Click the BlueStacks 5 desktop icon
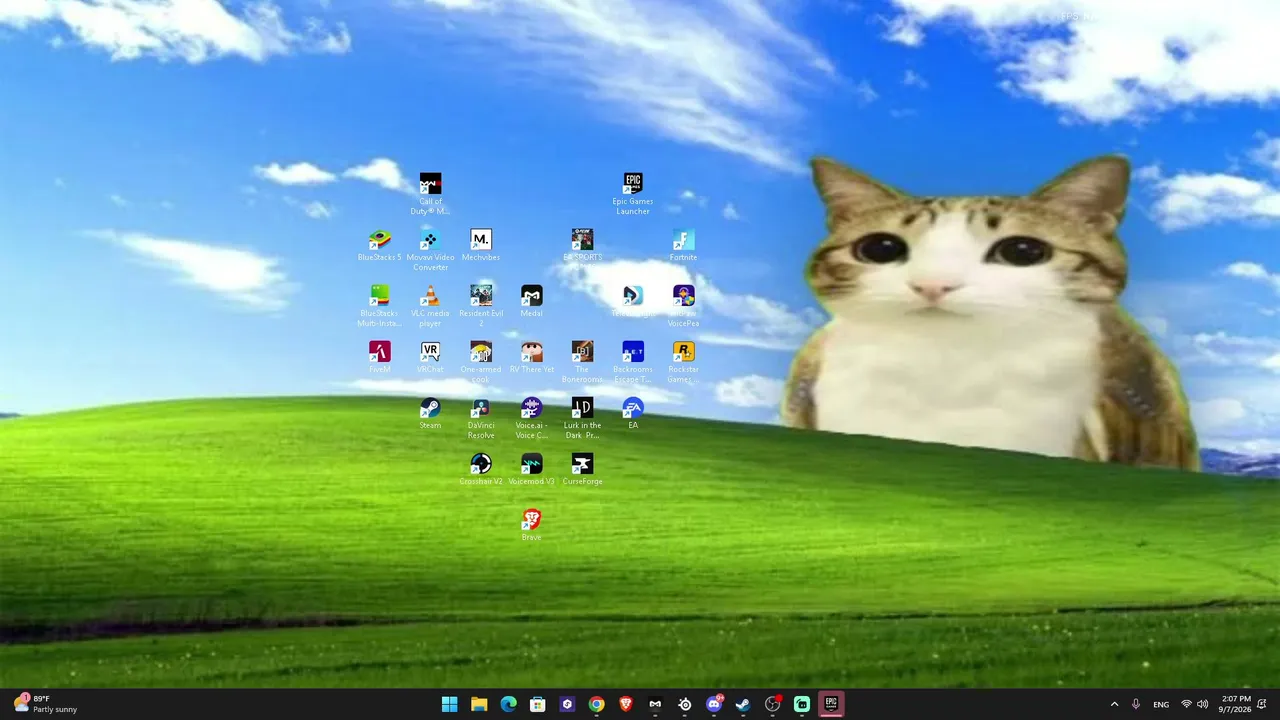 coord(379,246)
